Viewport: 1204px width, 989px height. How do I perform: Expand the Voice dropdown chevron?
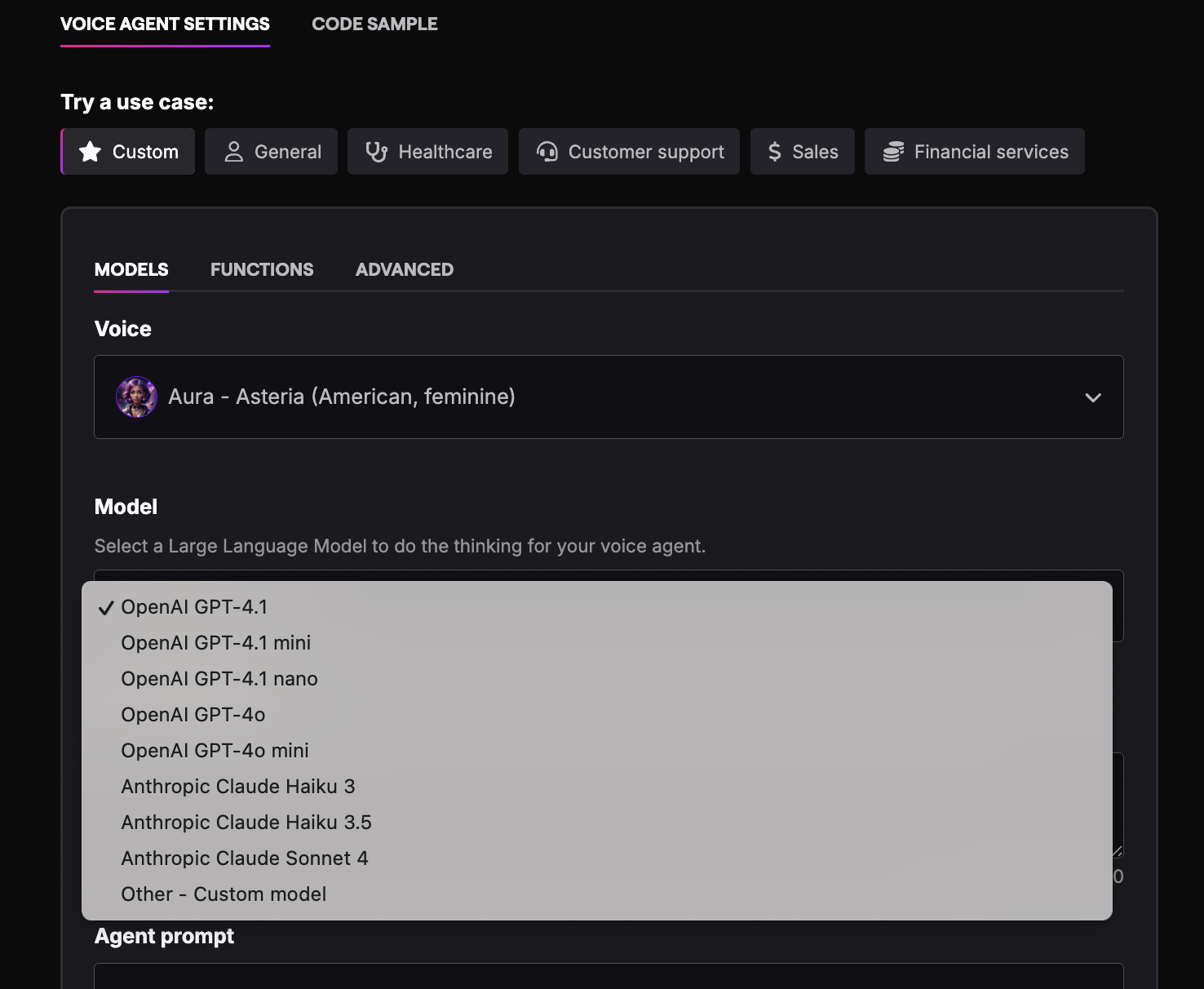coord(1093,397)
